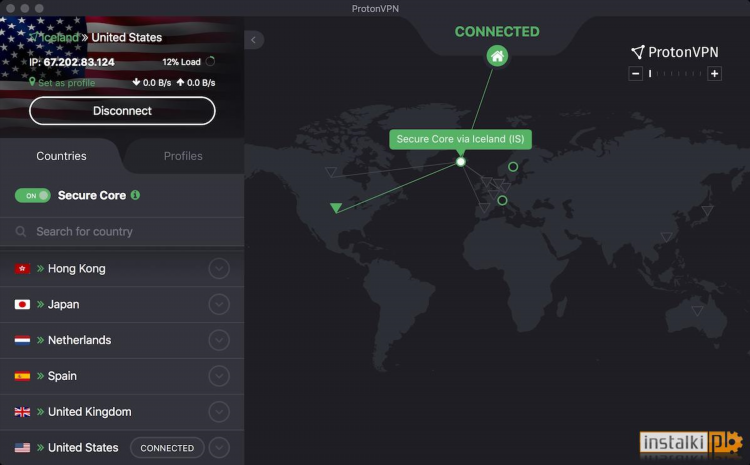Click the search magnifier icon
750x465 pixels.
point(21,232)
